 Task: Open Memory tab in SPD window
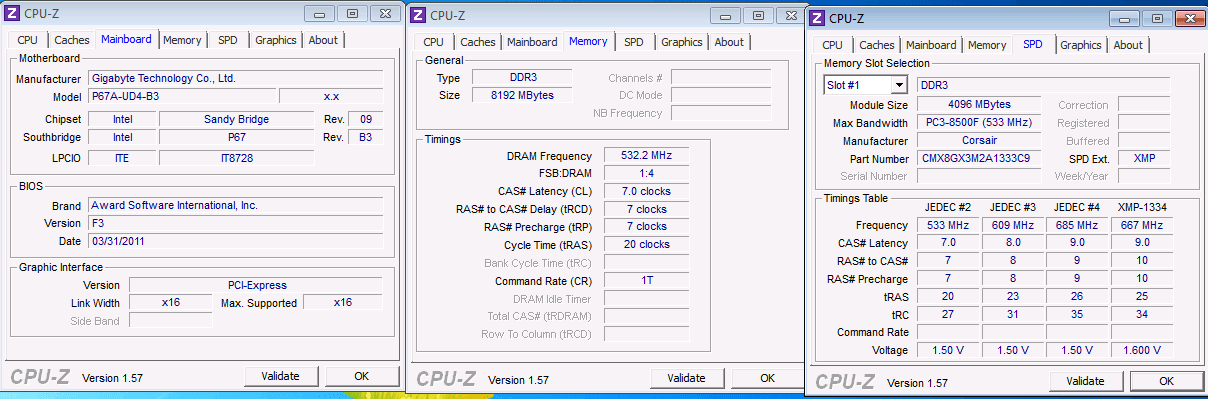(x=987, y=45)
